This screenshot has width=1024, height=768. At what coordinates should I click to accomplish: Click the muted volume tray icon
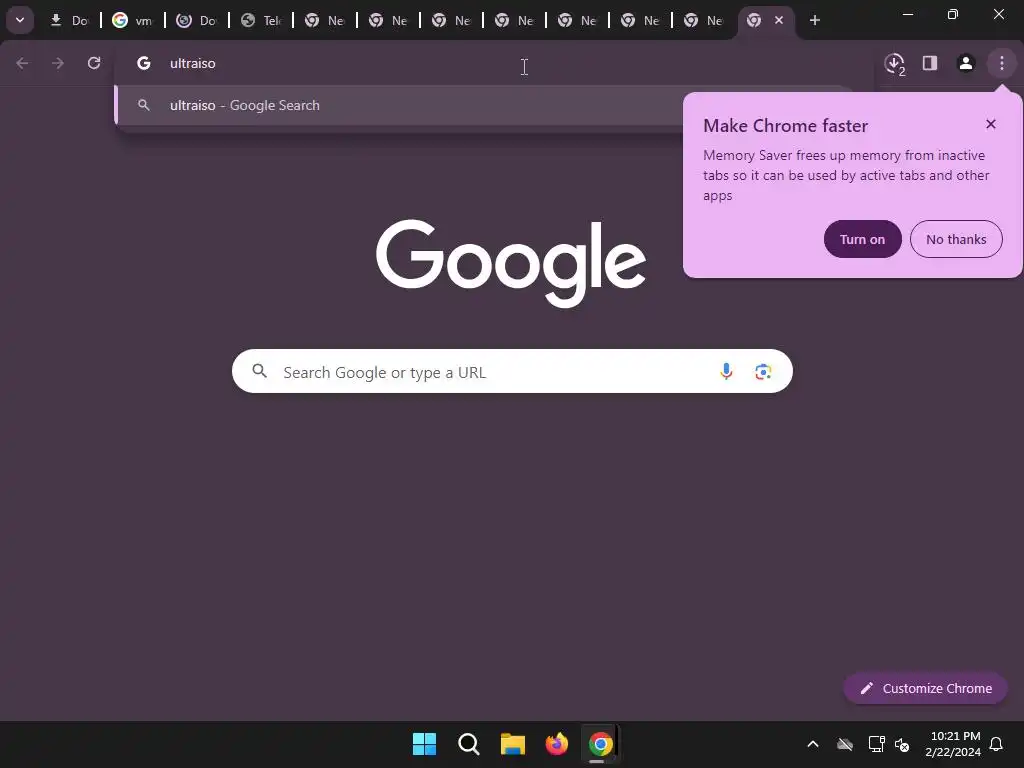pyautogui.click(x=902, y=744)
